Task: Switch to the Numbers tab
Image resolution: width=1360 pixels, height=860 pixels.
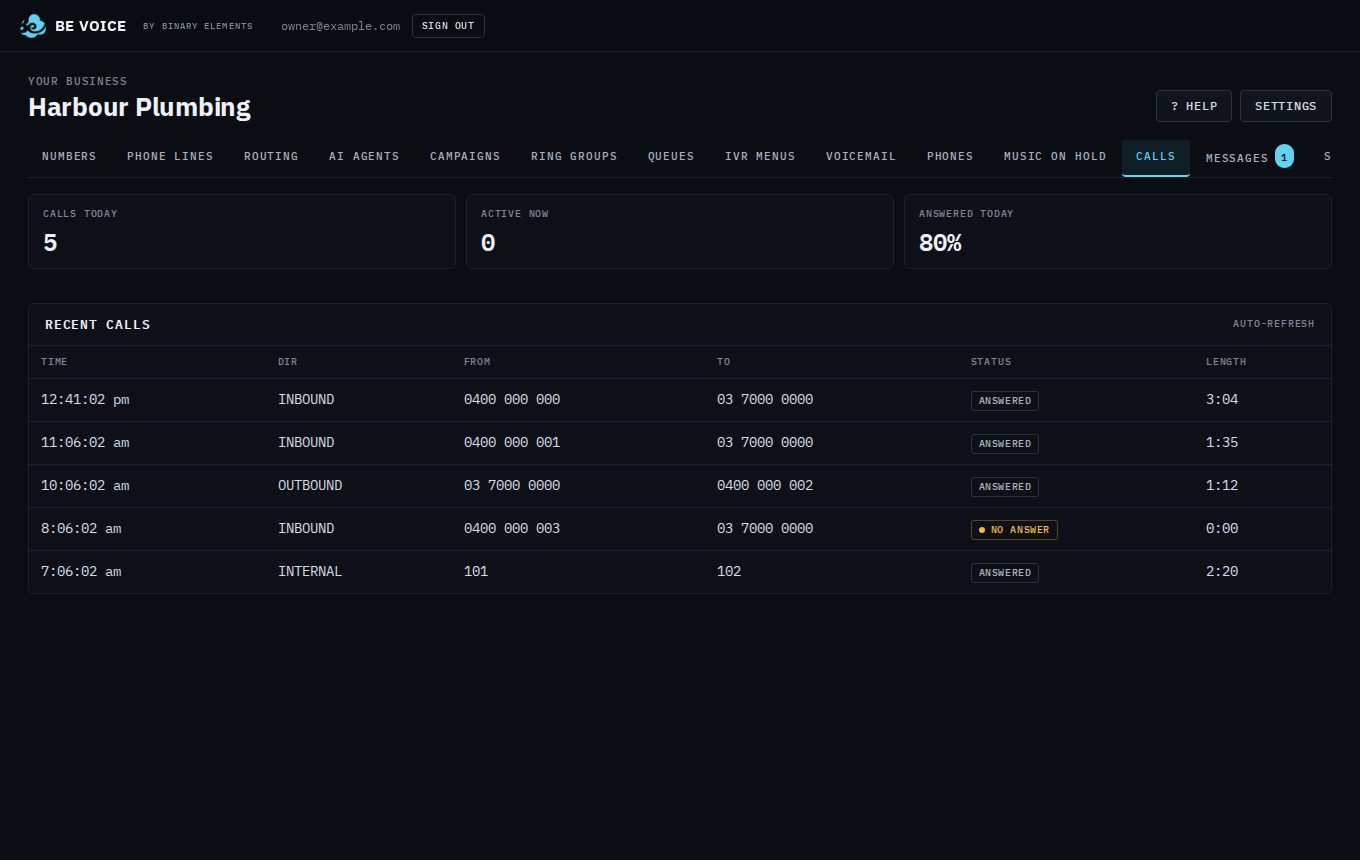Action: (x=69, y=157)
